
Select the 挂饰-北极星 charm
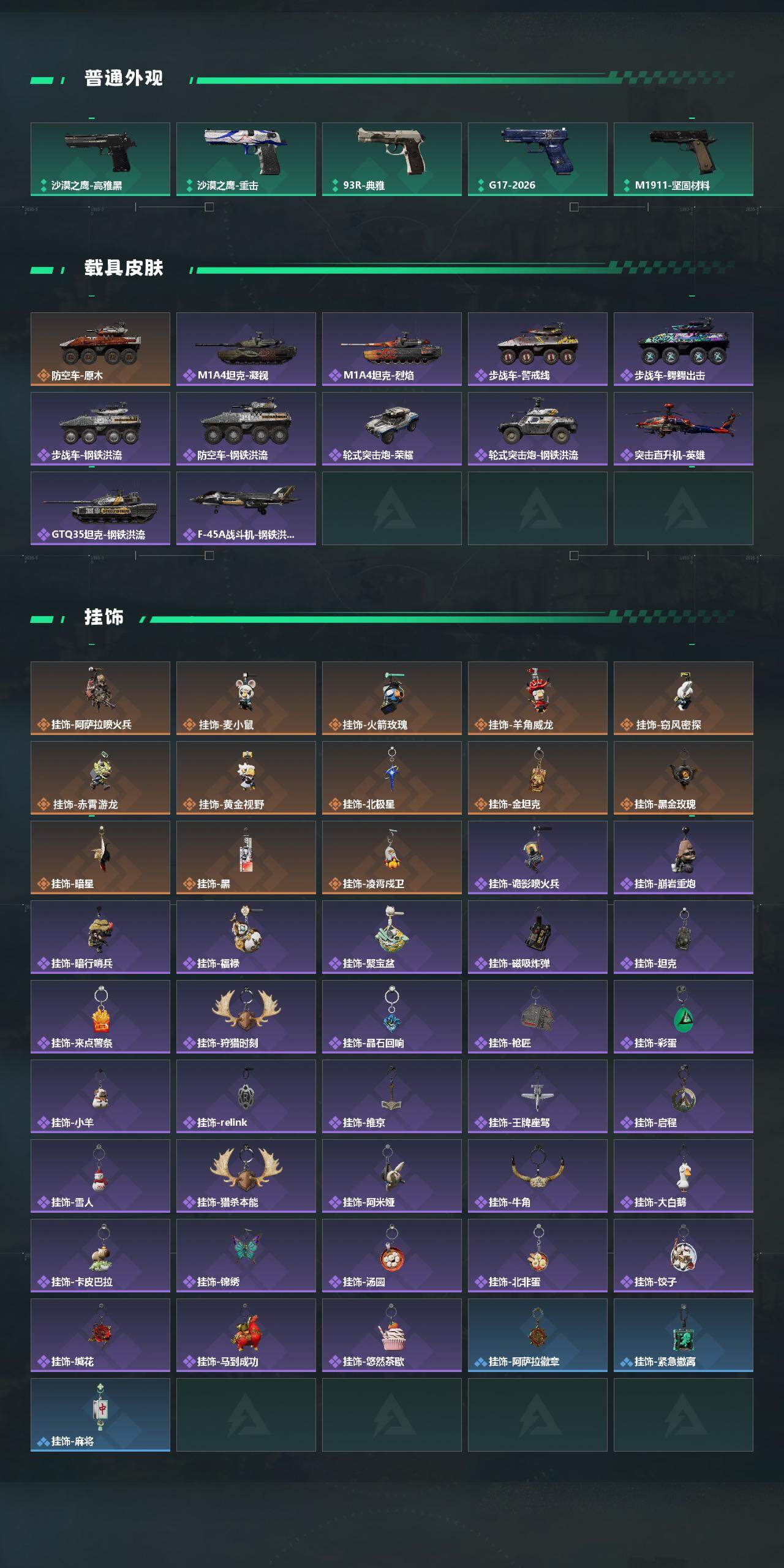click(392, 778)
